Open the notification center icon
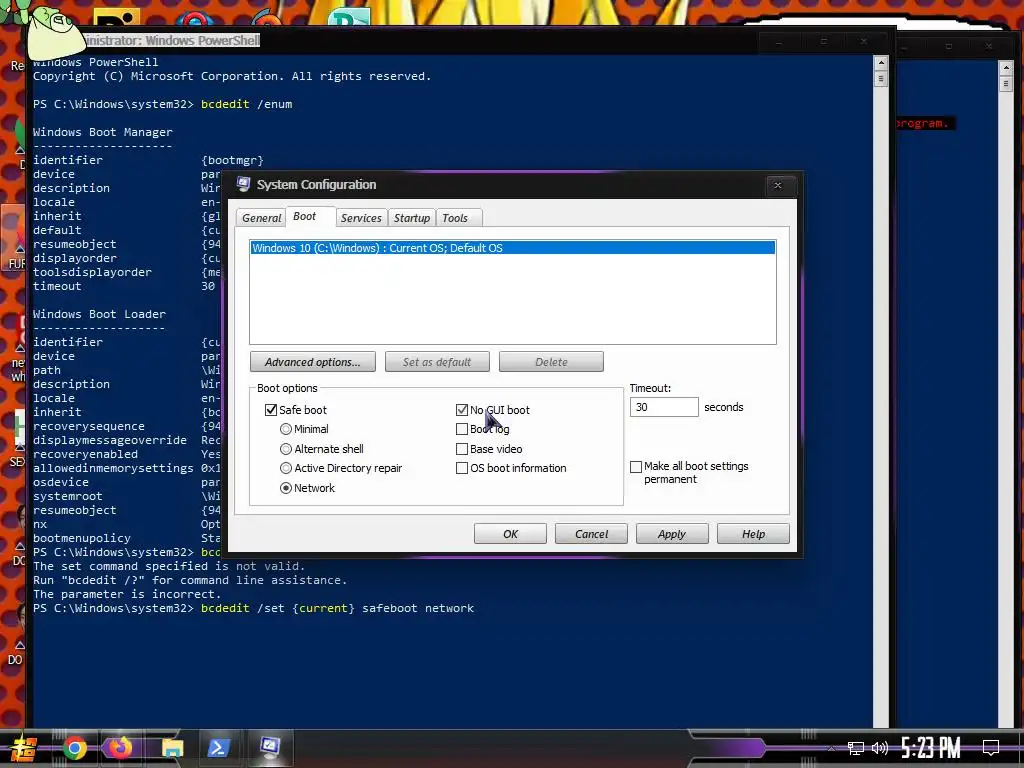 [991, 748]
